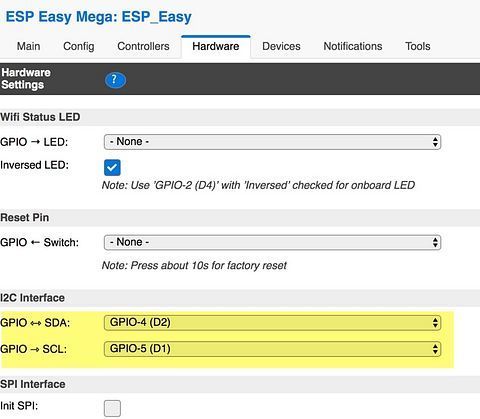Click the ESP Easy Mega: ESP_Easy title

point(99,17)
